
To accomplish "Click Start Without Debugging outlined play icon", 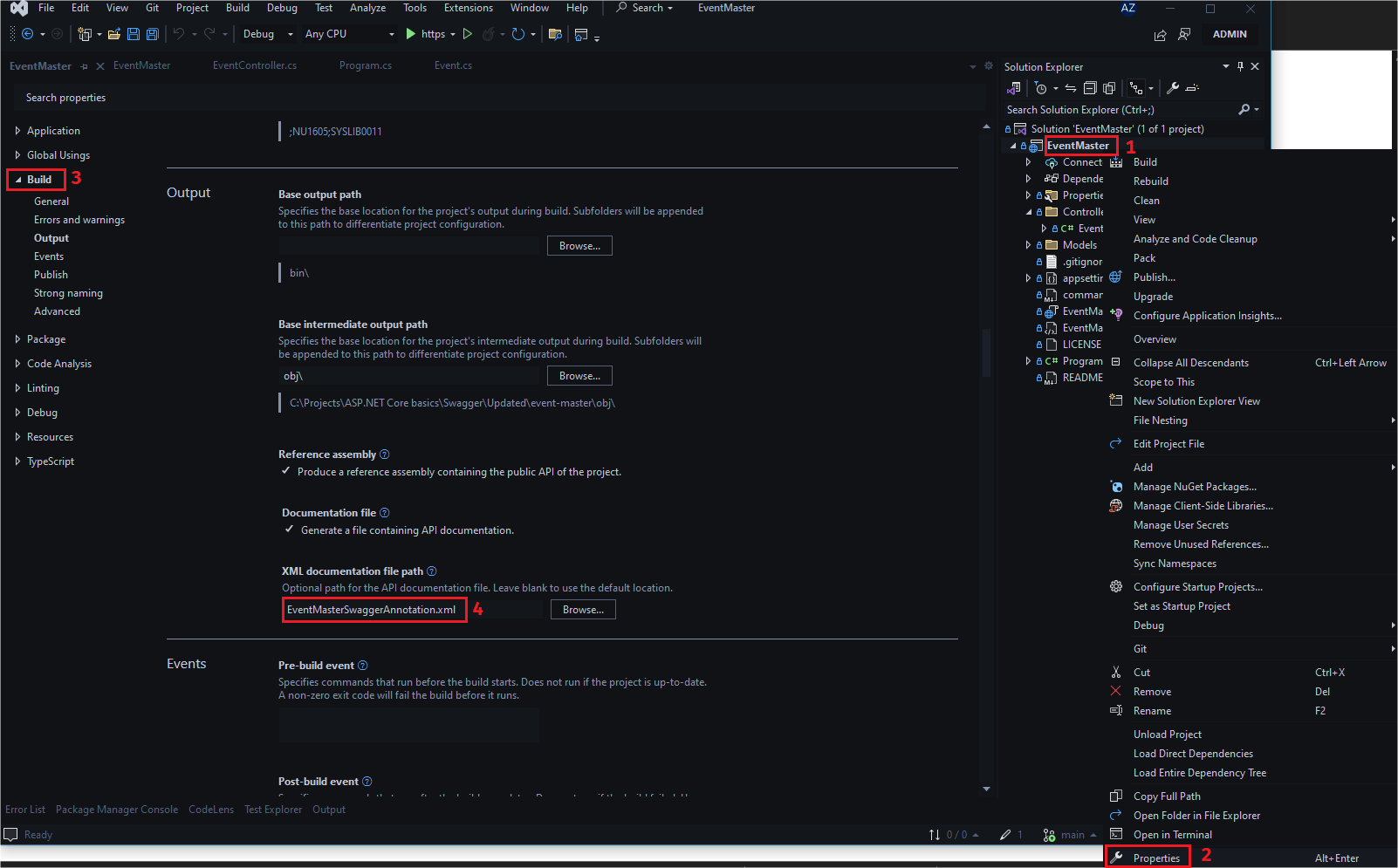I will pos(468,34).
